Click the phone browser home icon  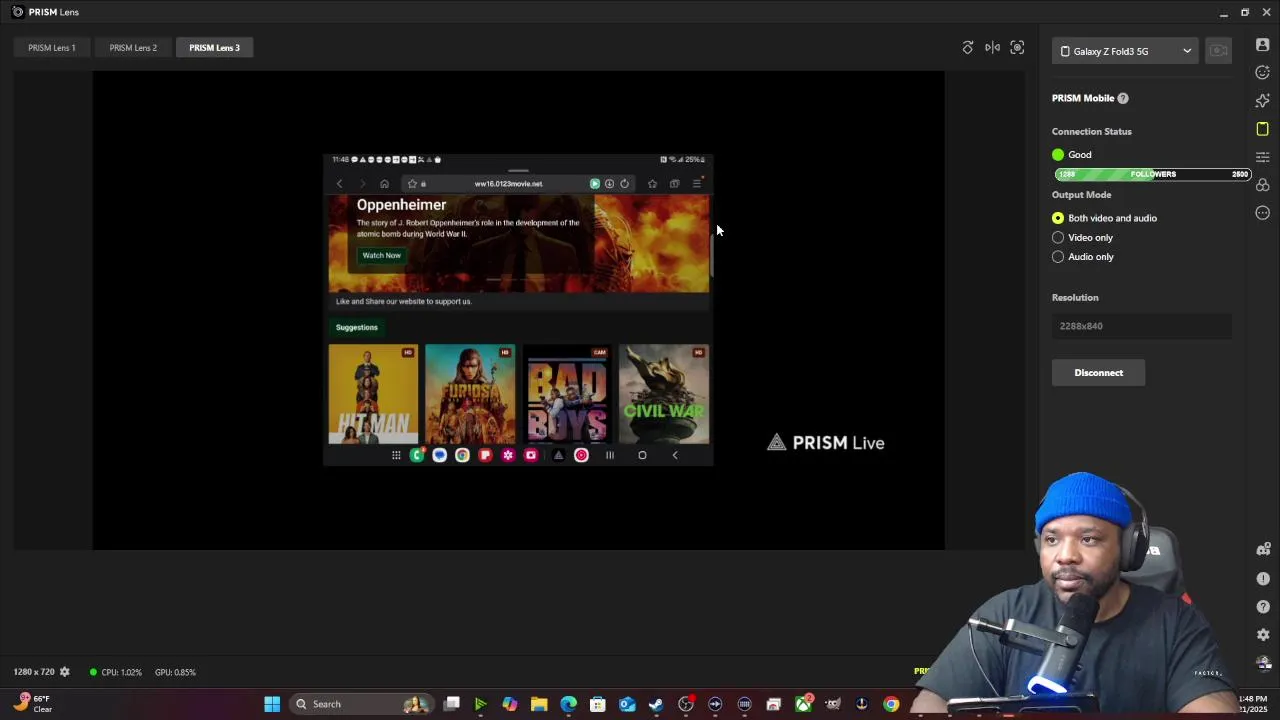(x=384, y=184)
